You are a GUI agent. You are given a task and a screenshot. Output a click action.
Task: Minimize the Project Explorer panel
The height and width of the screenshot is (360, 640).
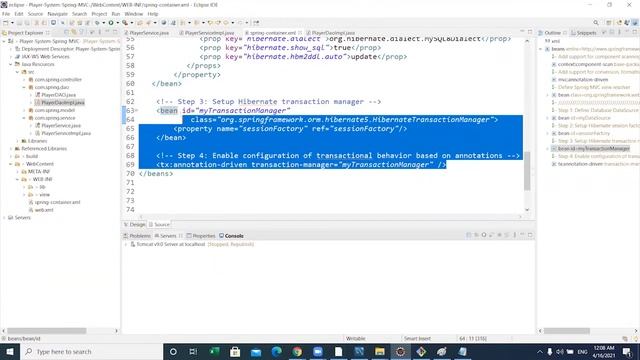pos(107,32)
